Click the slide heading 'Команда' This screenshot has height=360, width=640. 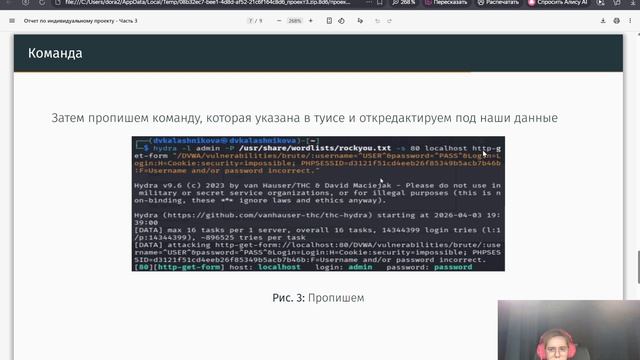pos(55,53)
